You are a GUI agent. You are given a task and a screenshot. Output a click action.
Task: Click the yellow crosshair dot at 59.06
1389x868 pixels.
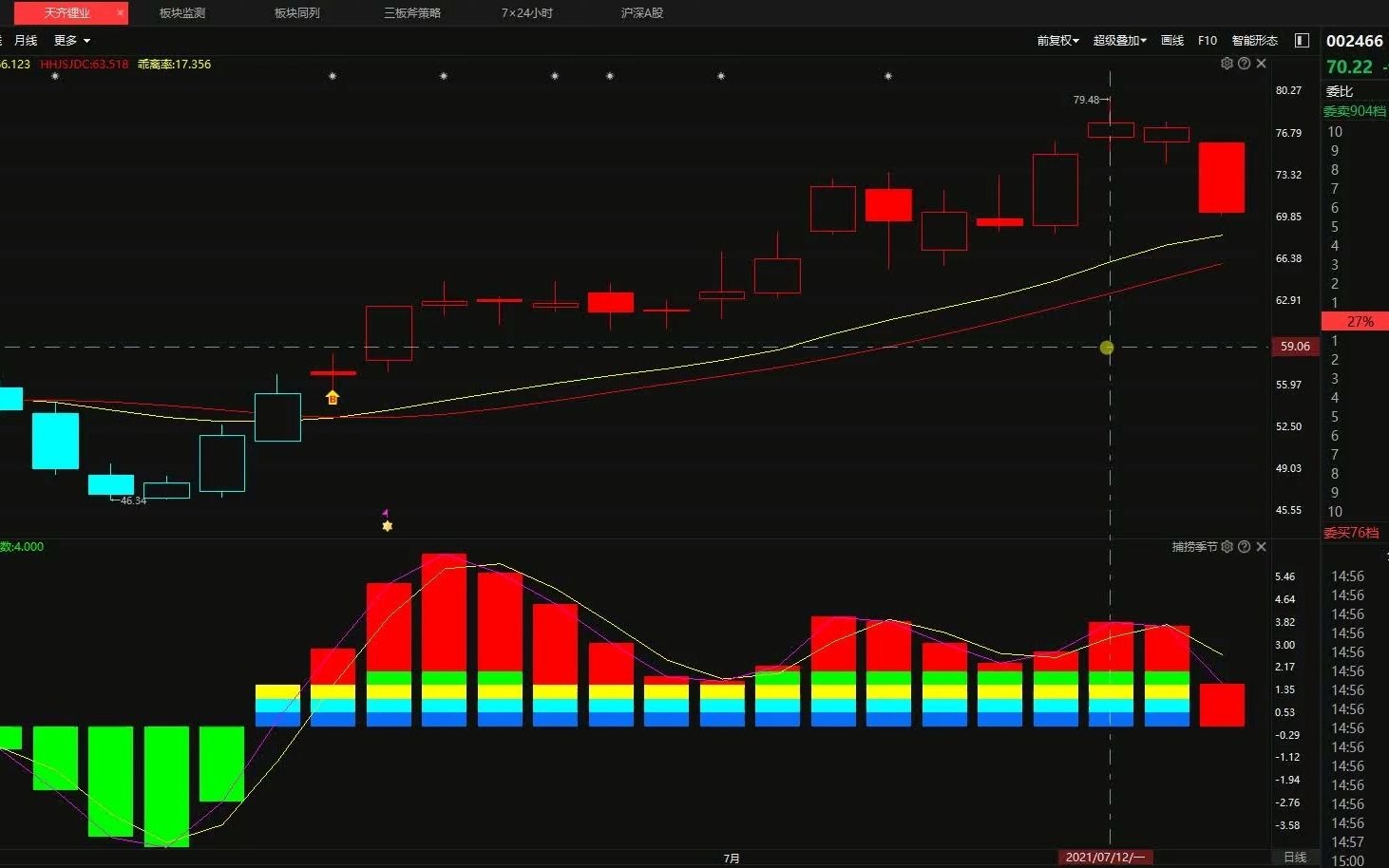tap(1107, 348)
